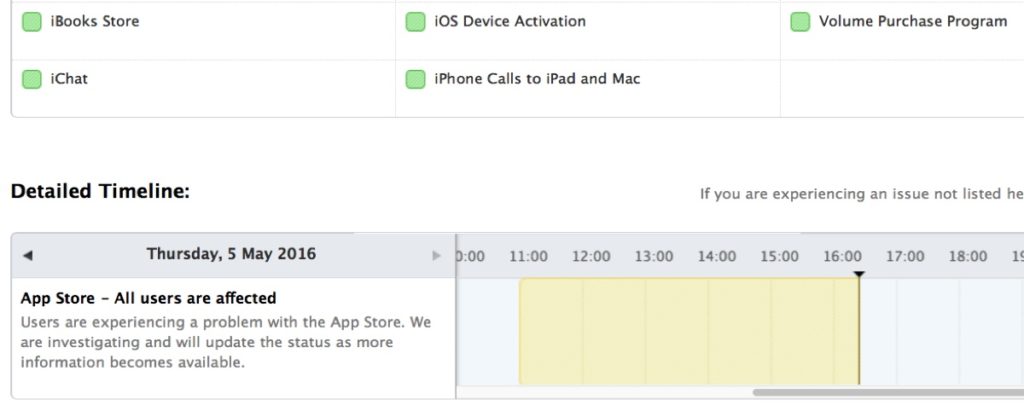Go to previous day with left arrow
This screenshot has width=1024, height=417.
pos(27,256)
